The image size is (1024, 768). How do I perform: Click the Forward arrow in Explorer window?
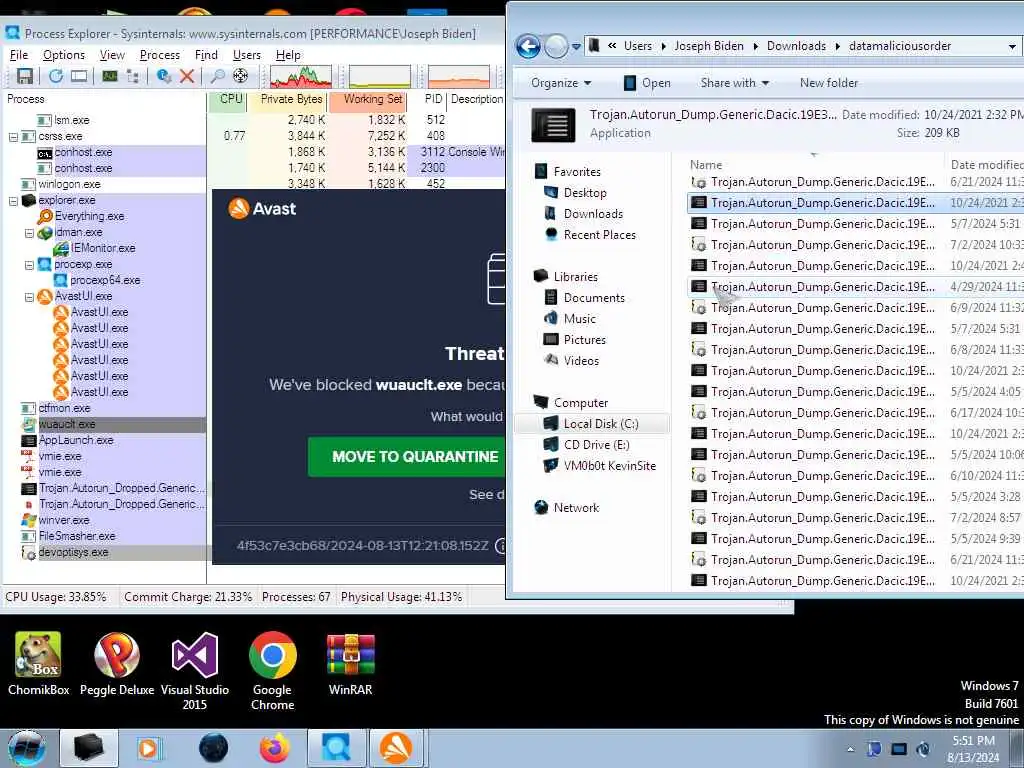pyautogui.click(x=556, y=46)
